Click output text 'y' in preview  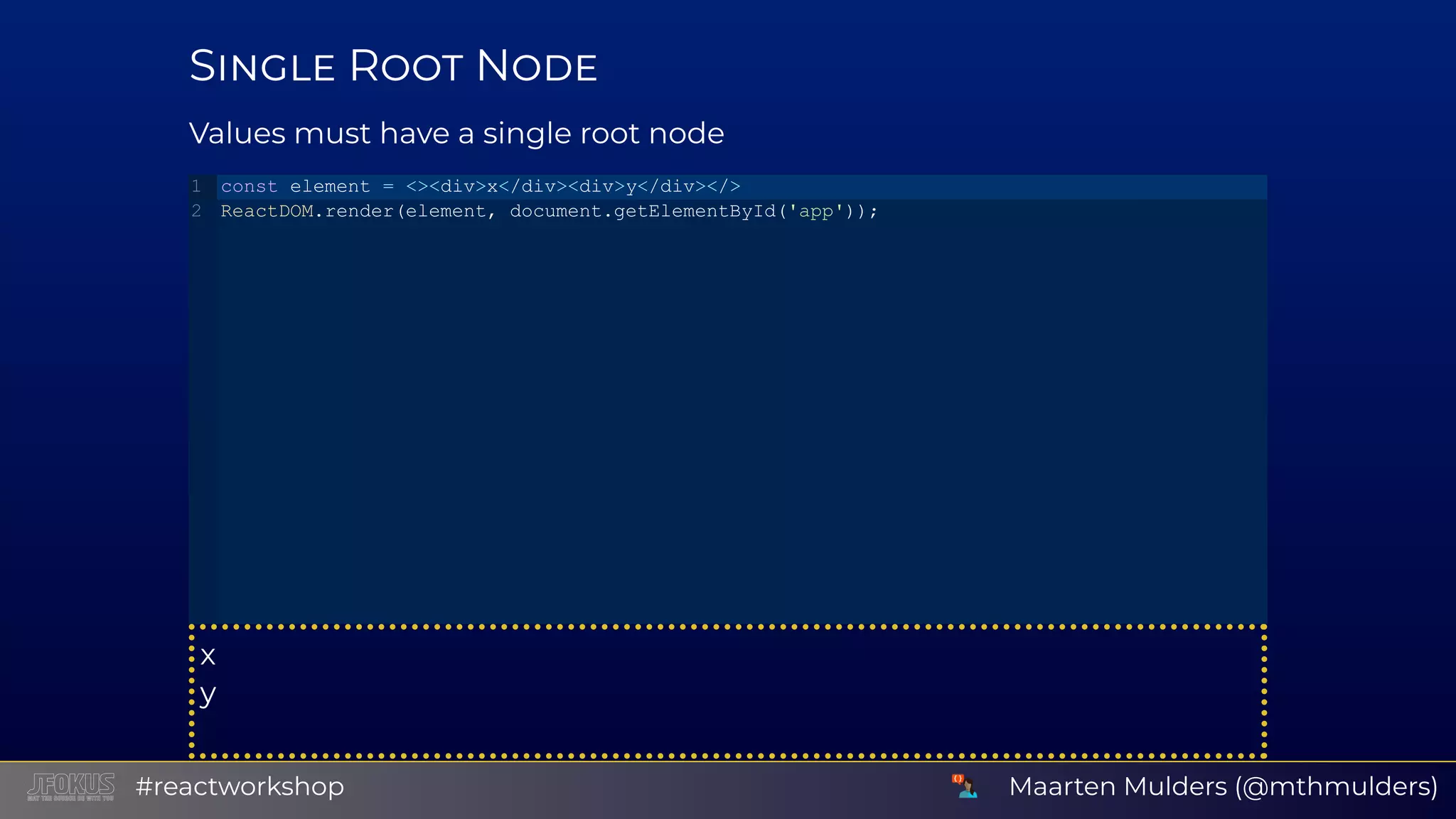pos(208,695)
